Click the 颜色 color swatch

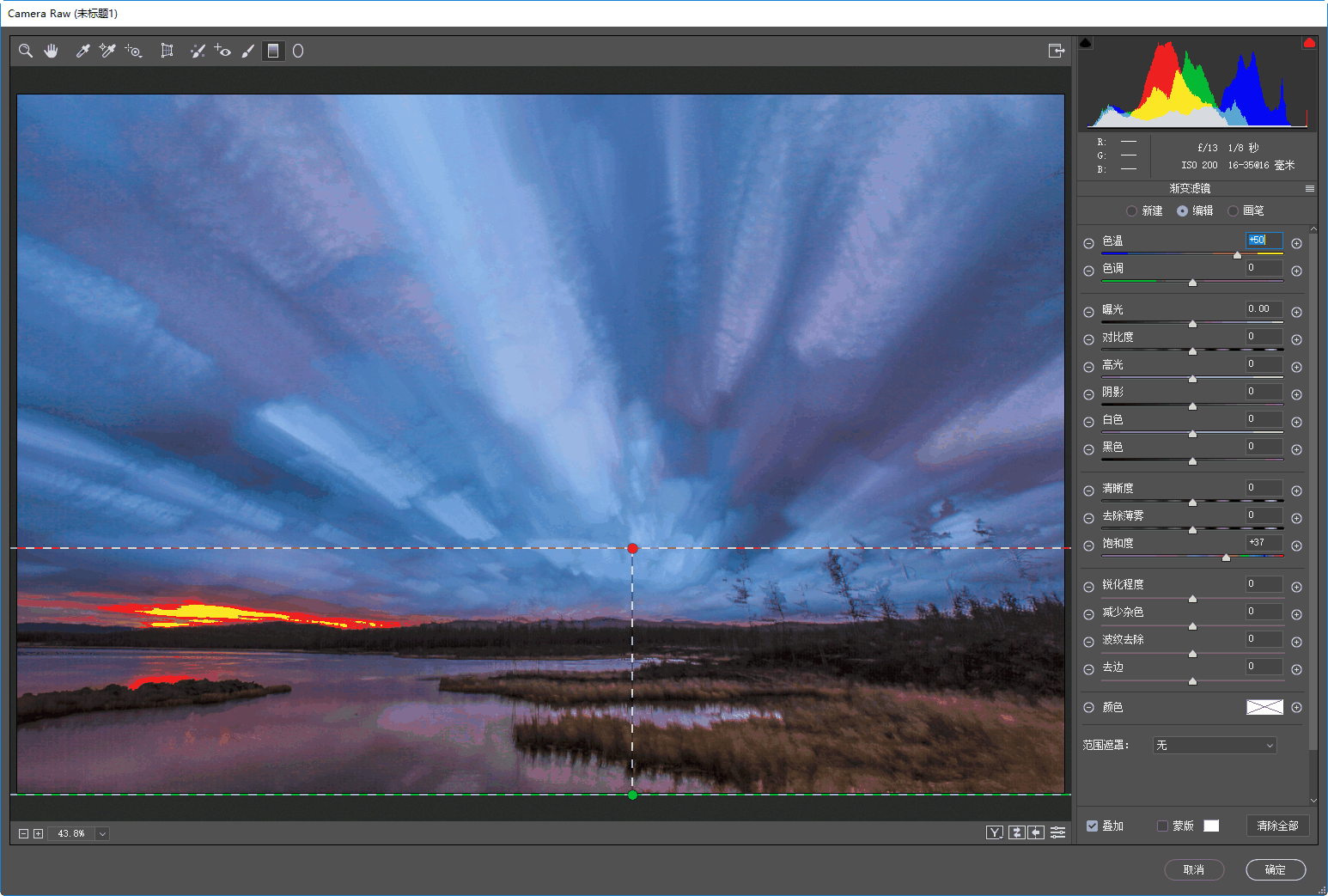(1264, 707)
